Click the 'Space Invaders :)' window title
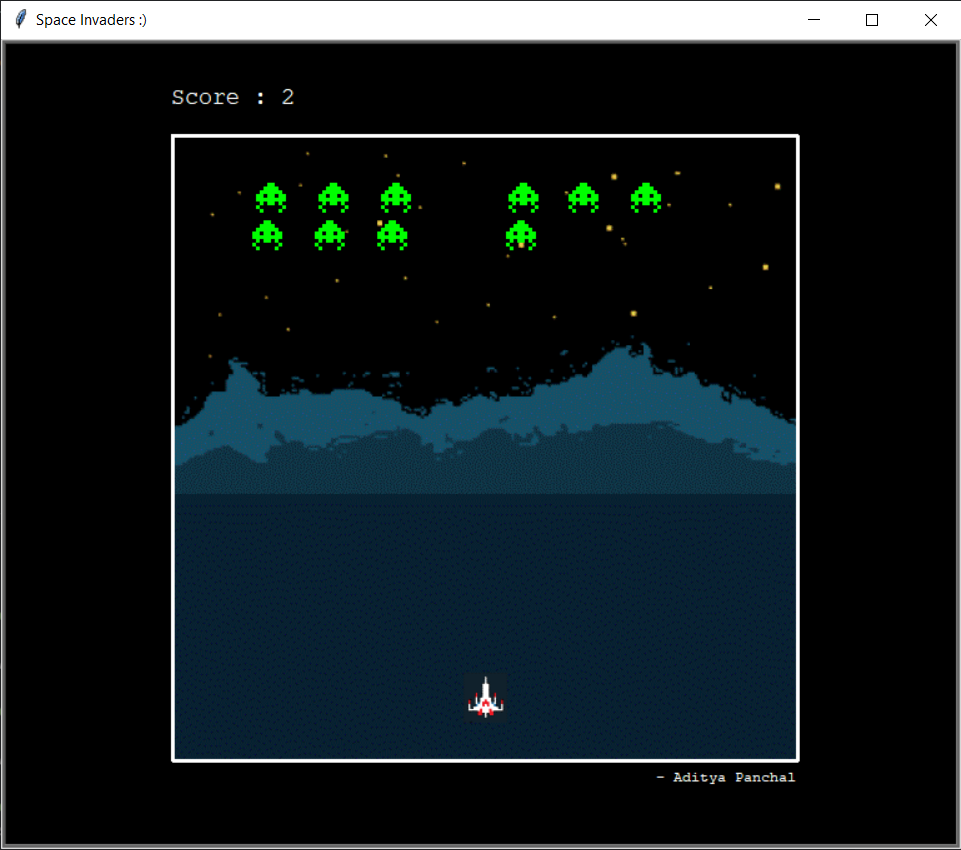This screenshot has width=961, height=850. pos(91,20)
